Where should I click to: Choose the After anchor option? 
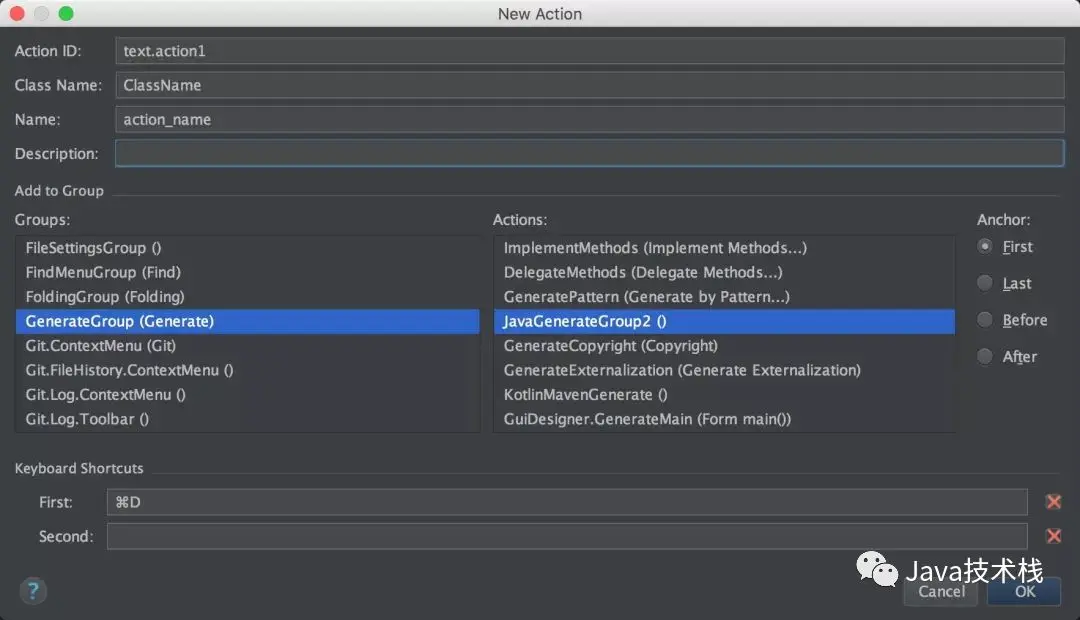(986, 357)
